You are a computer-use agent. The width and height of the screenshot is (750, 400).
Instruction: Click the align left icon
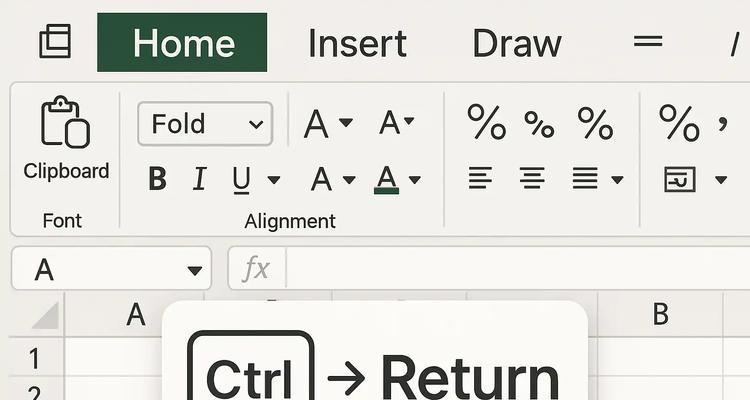pyautogui.click(x=480, y=178)
